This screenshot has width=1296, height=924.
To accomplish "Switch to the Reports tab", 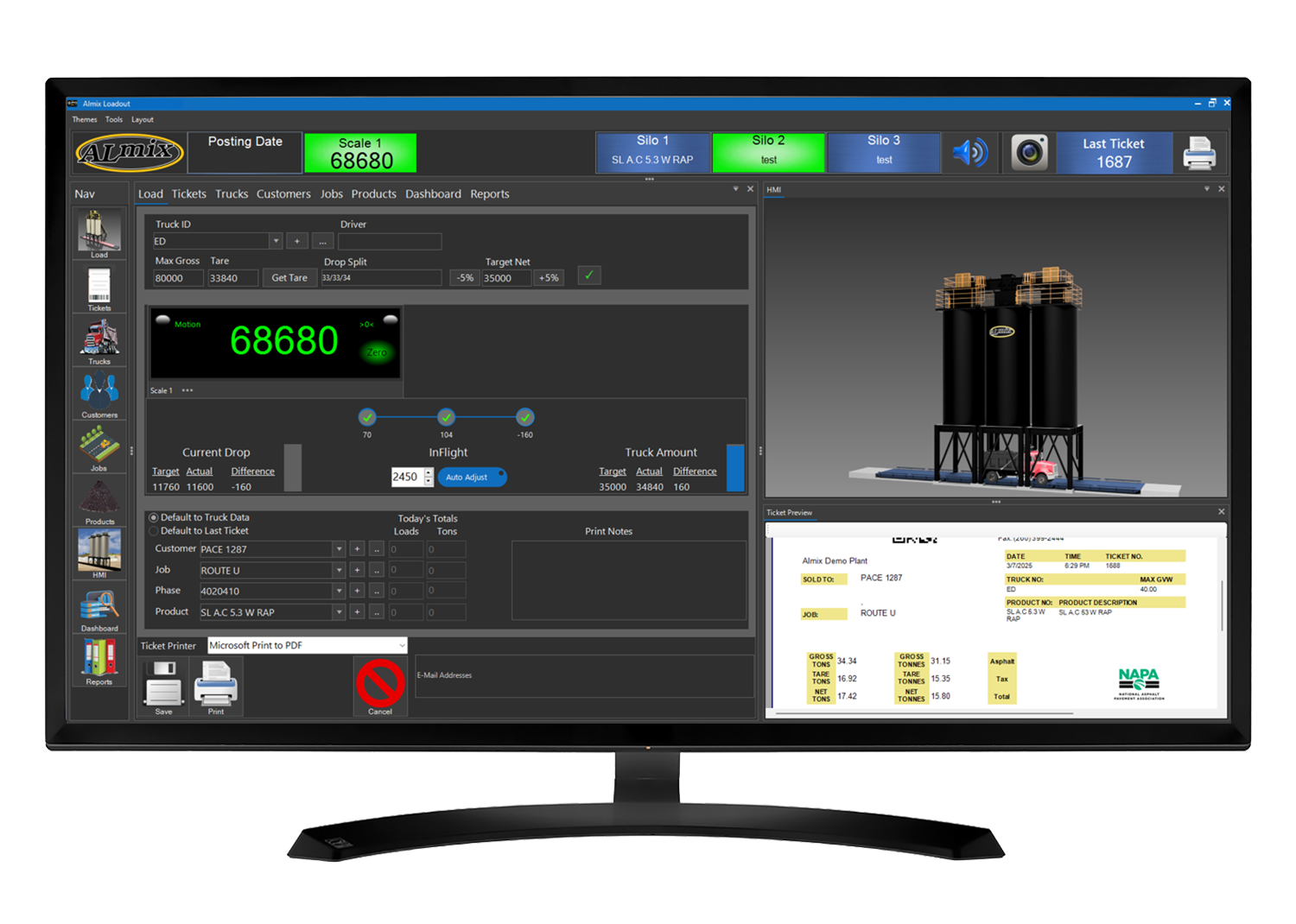I will [x=489, y=193].
